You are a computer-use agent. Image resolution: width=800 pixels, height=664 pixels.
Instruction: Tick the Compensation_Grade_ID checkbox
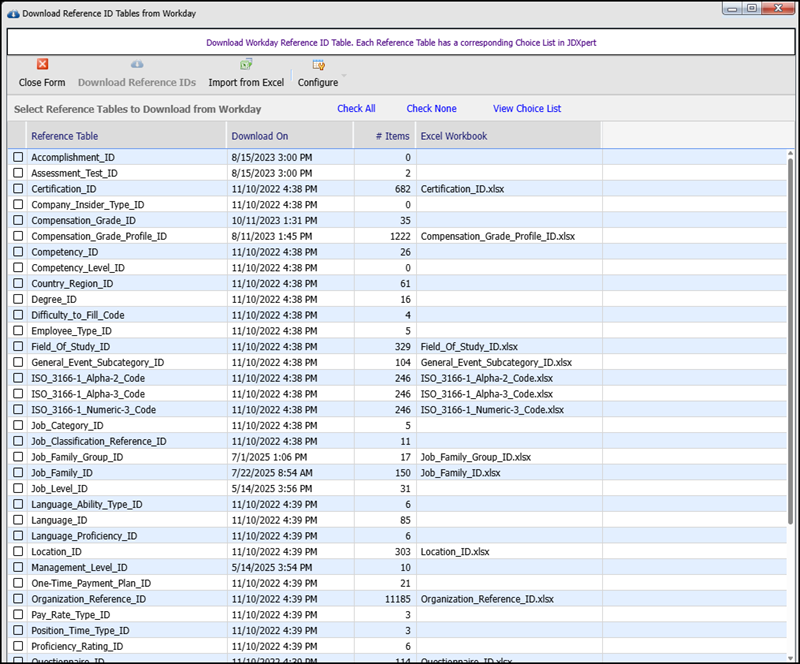[18, 220]
